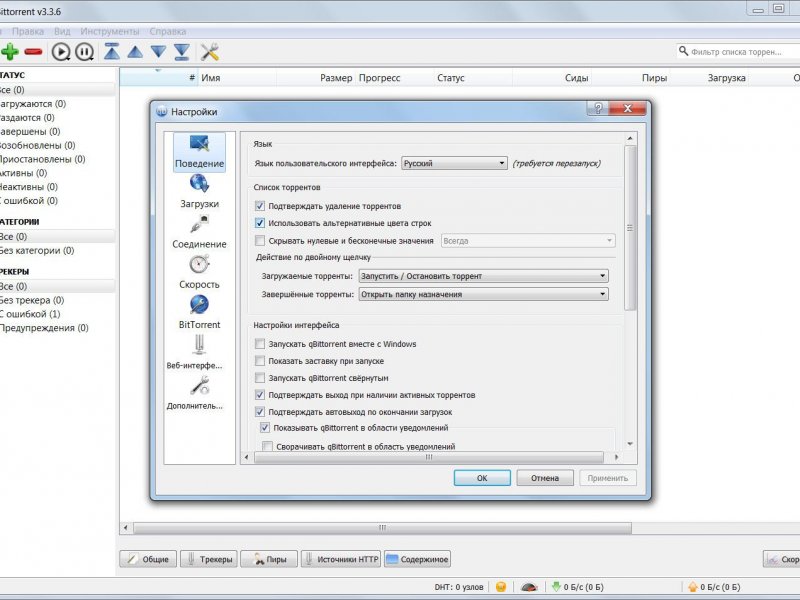
Task: Click the help question mark in Настройки dialog
Action: click(x=598, y=108)
